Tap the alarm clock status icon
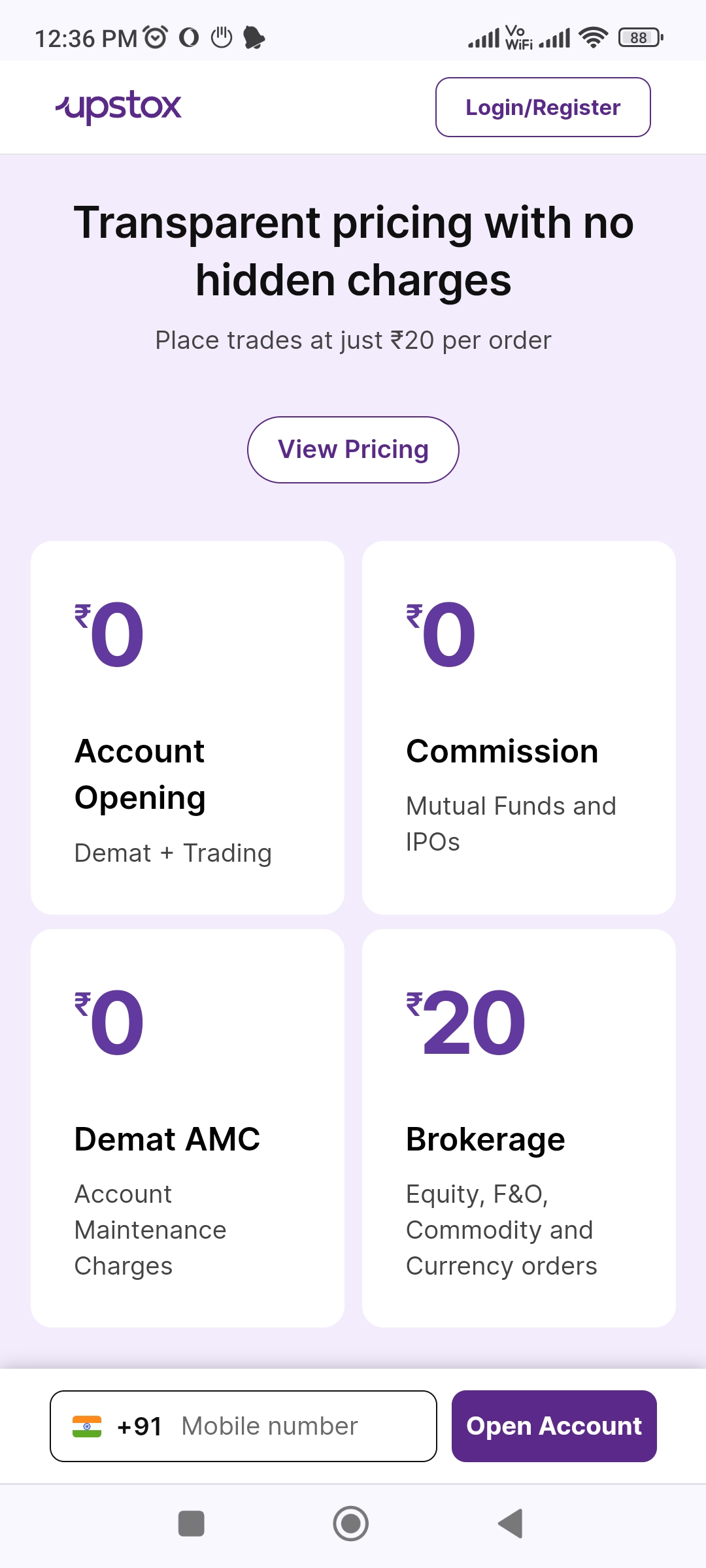Viewport: 706px width, 1568px height. [156, 38]
